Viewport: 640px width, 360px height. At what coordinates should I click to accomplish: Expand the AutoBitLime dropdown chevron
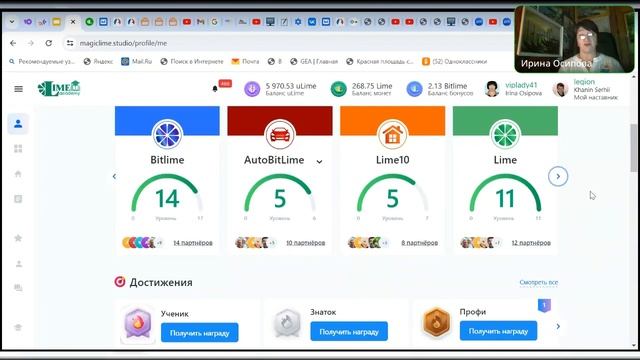(x=319, y=162)
